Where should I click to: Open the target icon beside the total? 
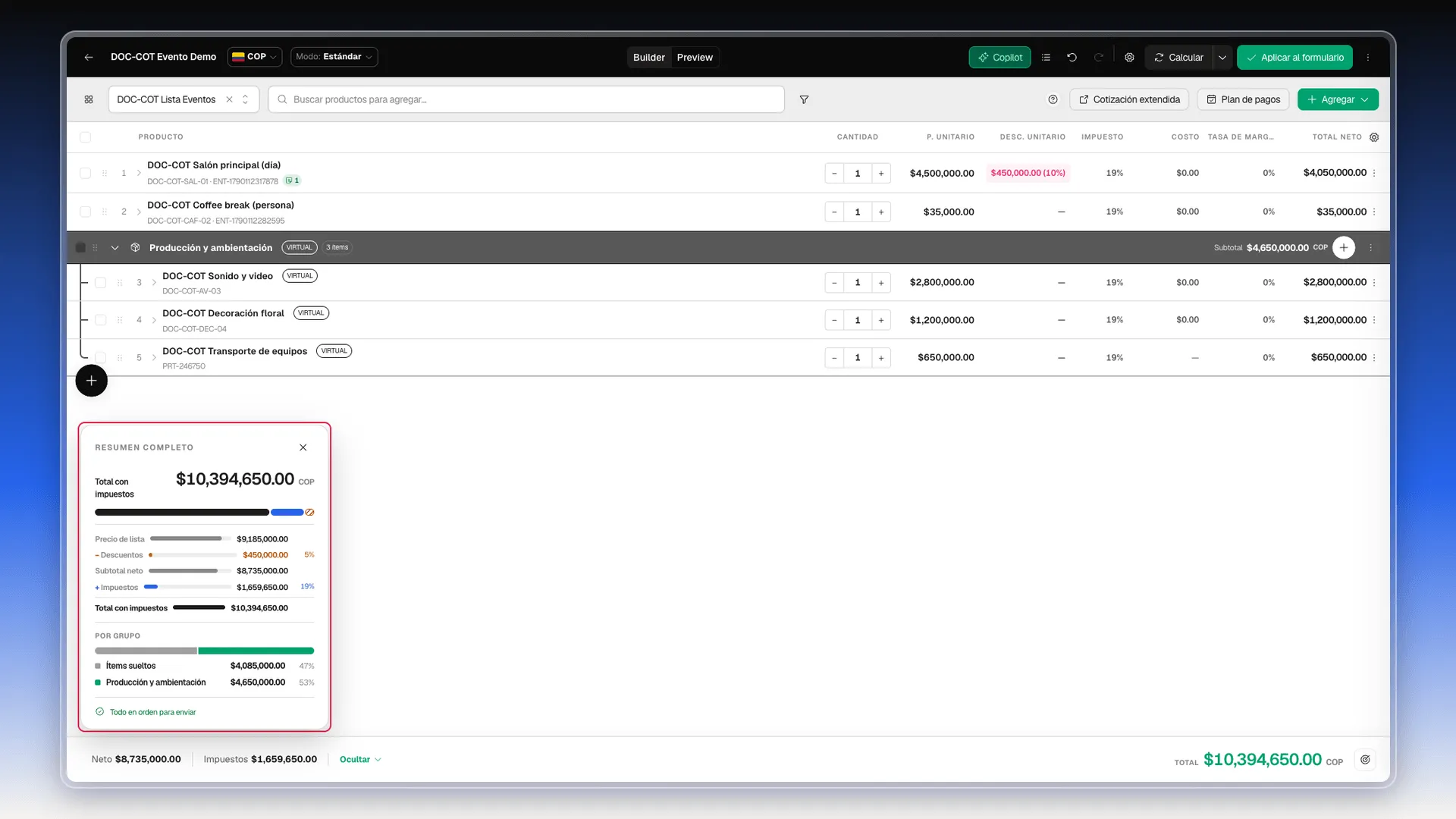tap(1365, 759)
